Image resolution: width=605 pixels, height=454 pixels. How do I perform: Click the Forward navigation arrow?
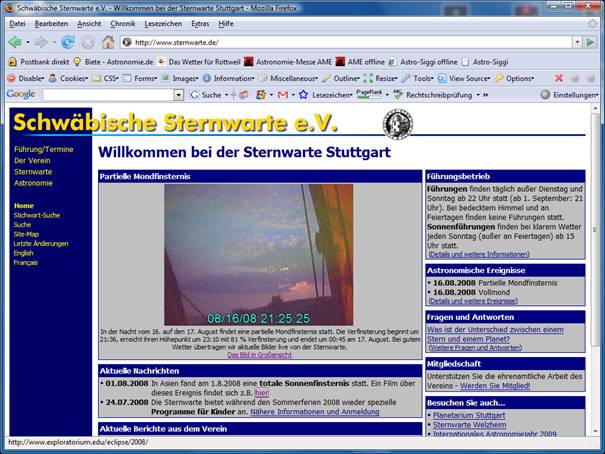41,42
